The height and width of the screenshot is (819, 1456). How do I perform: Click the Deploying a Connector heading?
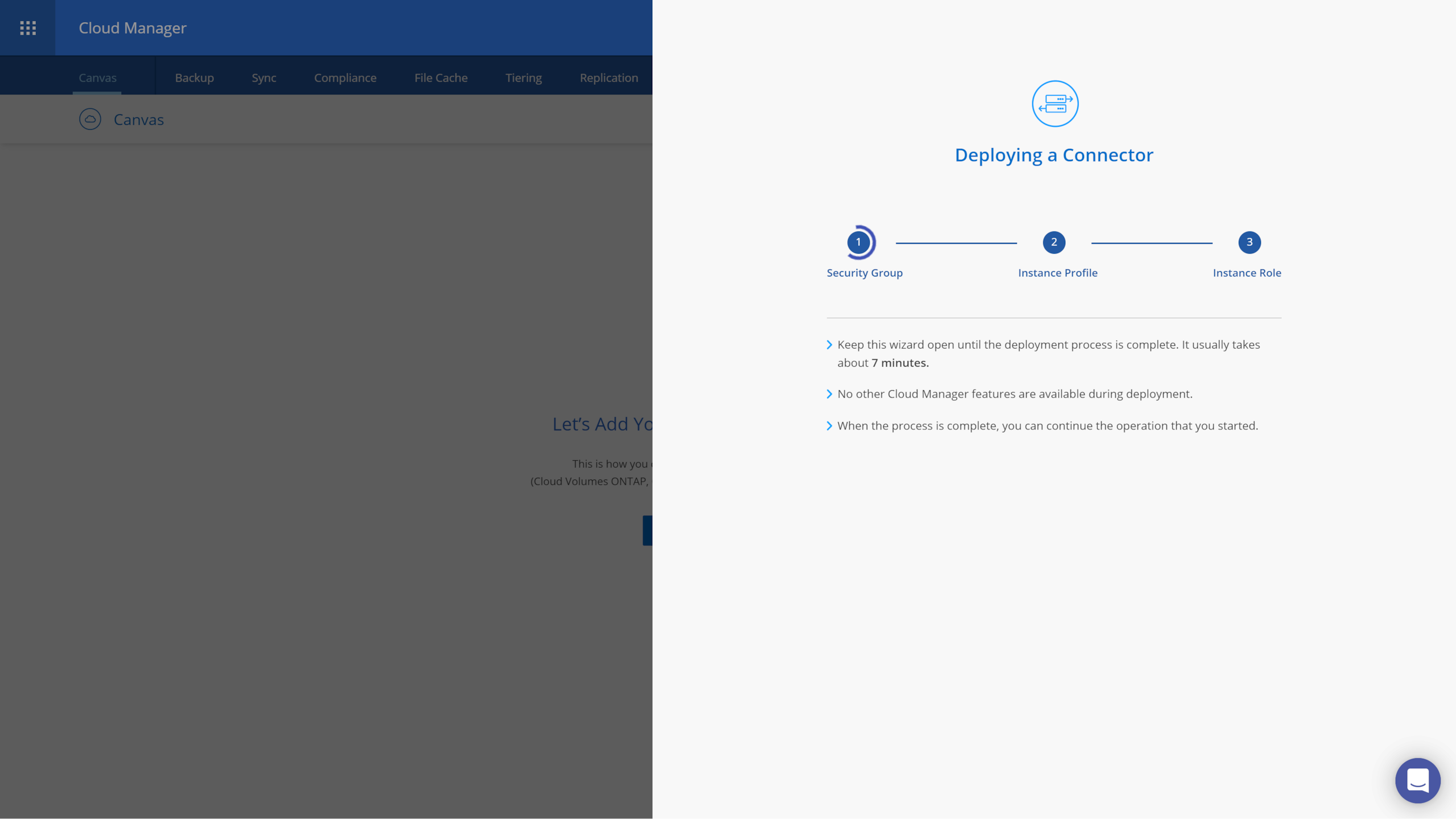(x=1054, y=155)
